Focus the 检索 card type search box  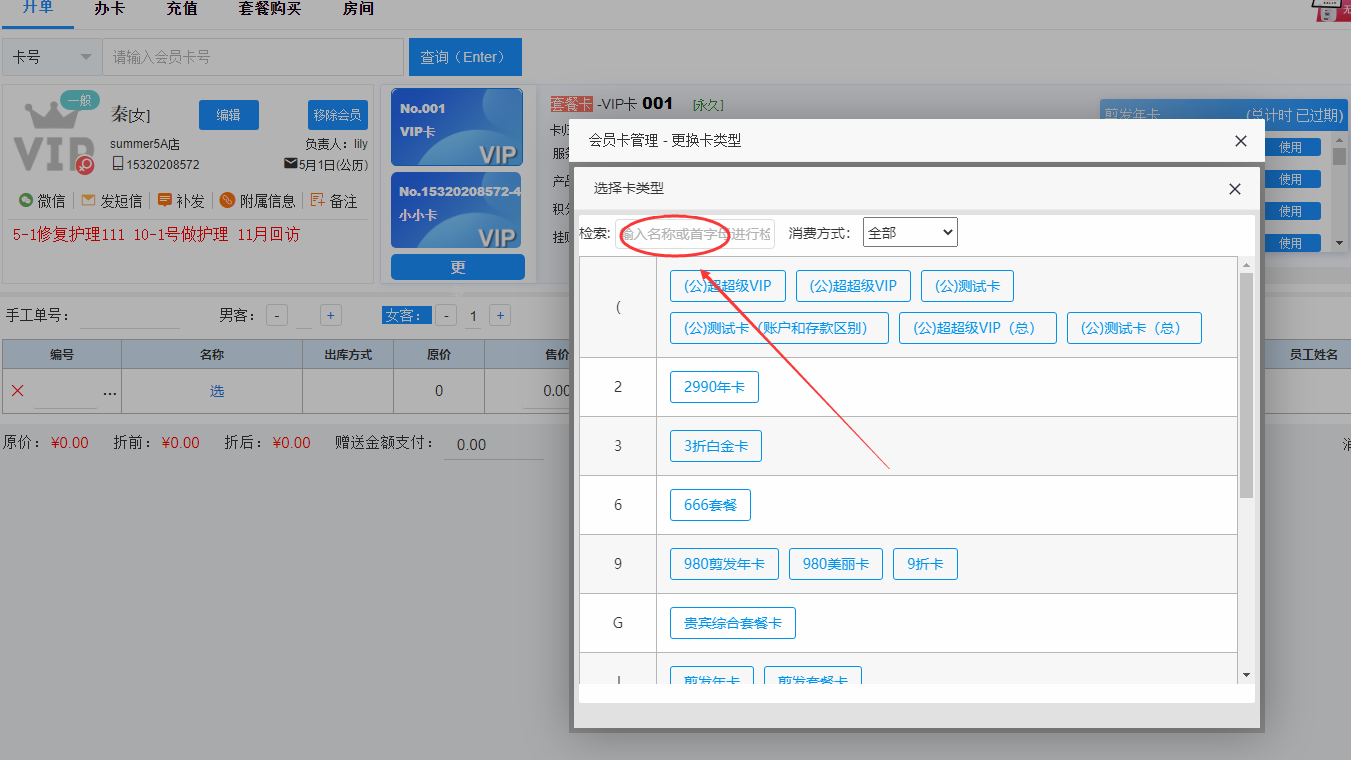[x=695, y=234]
